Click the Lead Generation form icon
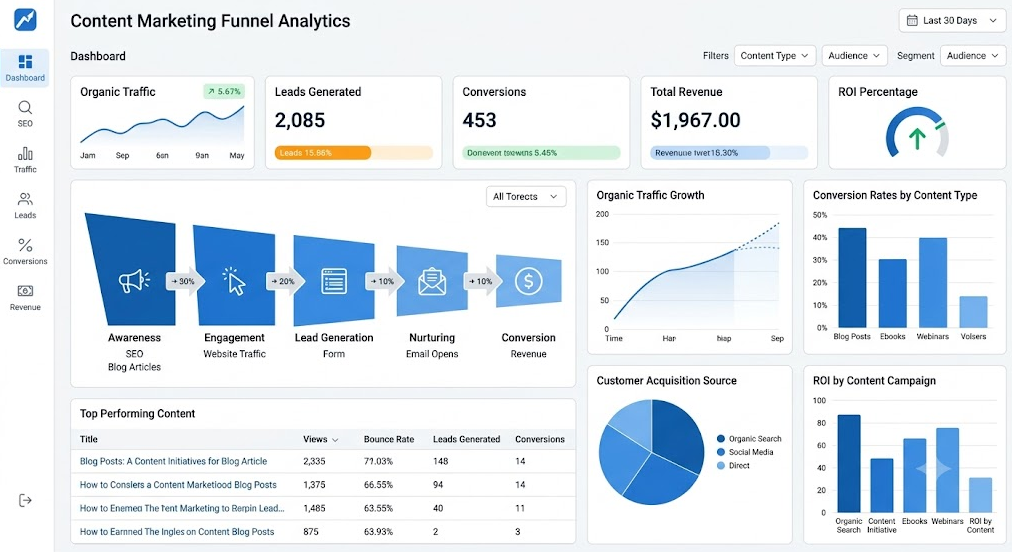Viewport: 1012px width, 552px height. point(334,281)
